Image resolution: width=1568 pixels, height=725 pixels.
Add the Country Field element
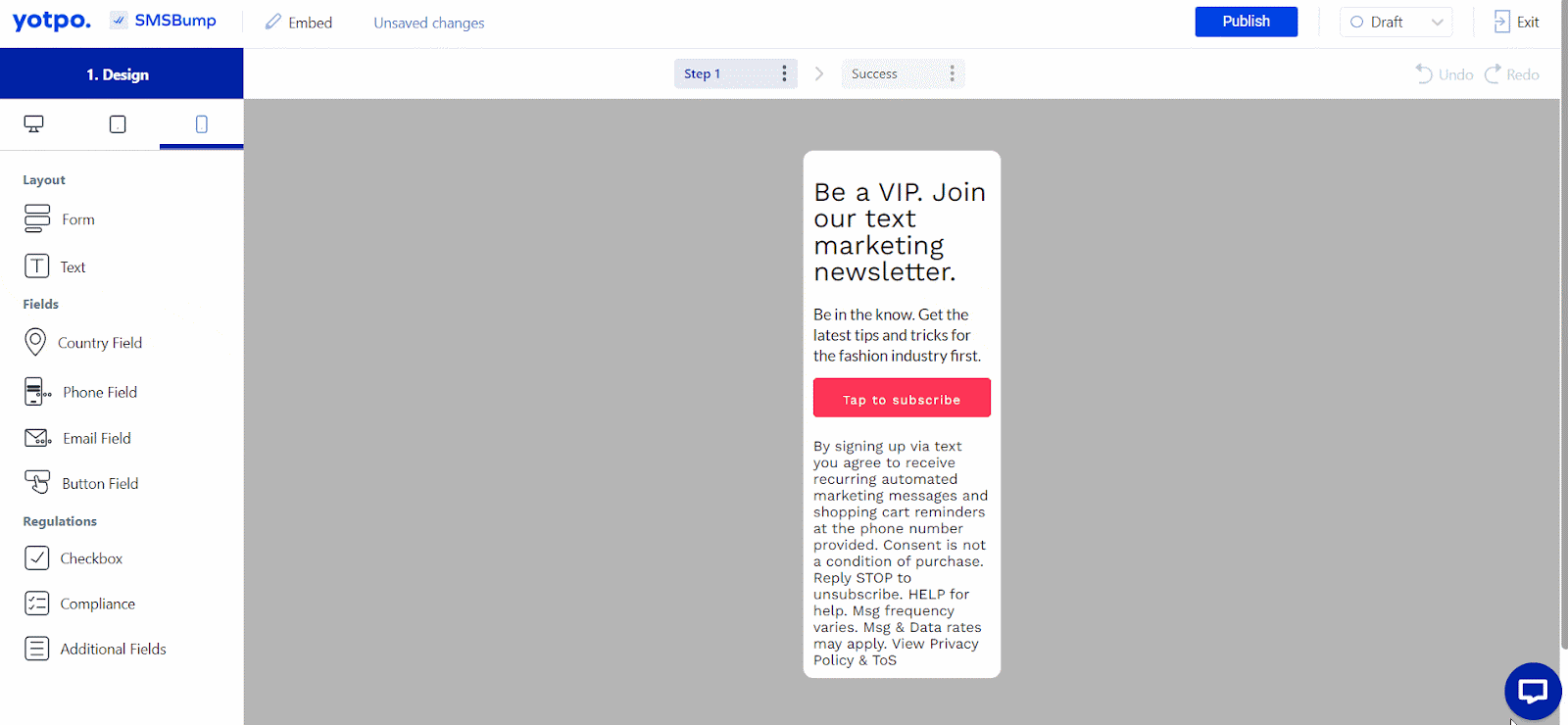pyautogui.click(x=83, y=342)
